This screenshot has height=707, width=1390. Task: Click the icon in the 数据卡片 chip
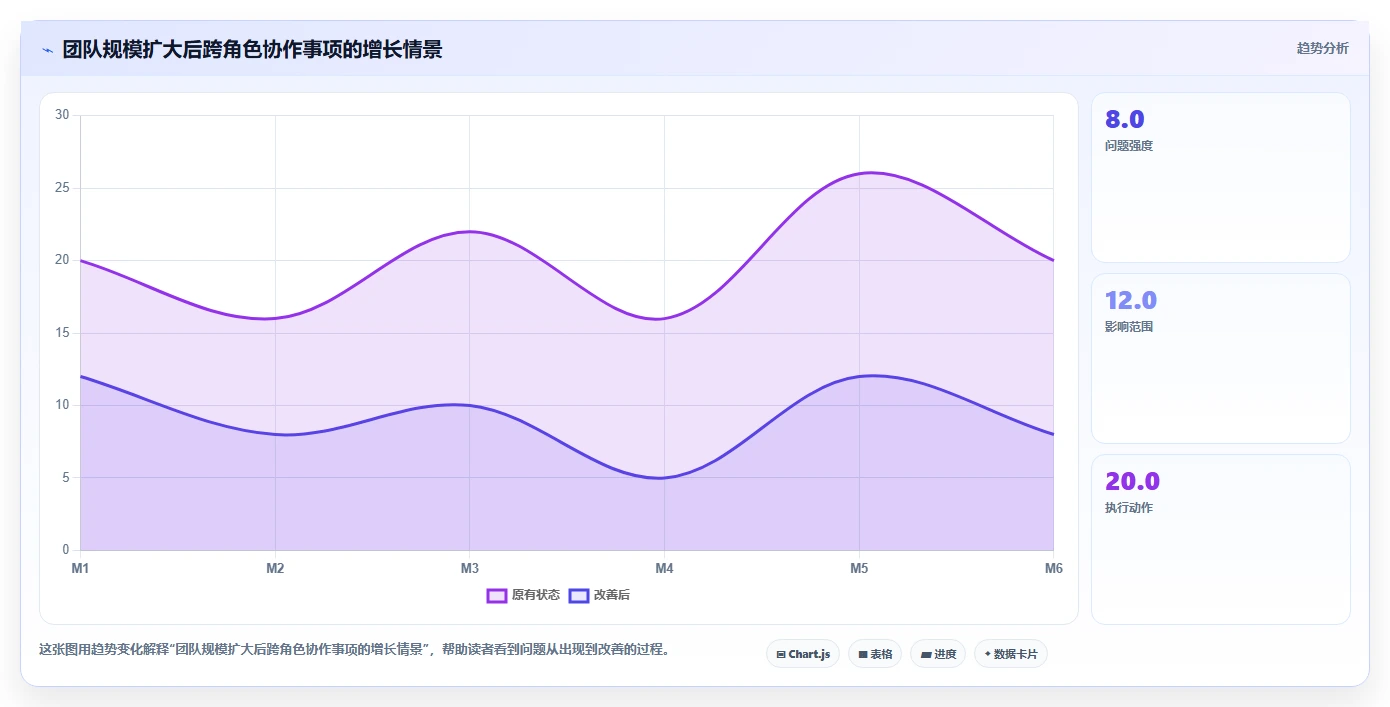click(987, 654)
